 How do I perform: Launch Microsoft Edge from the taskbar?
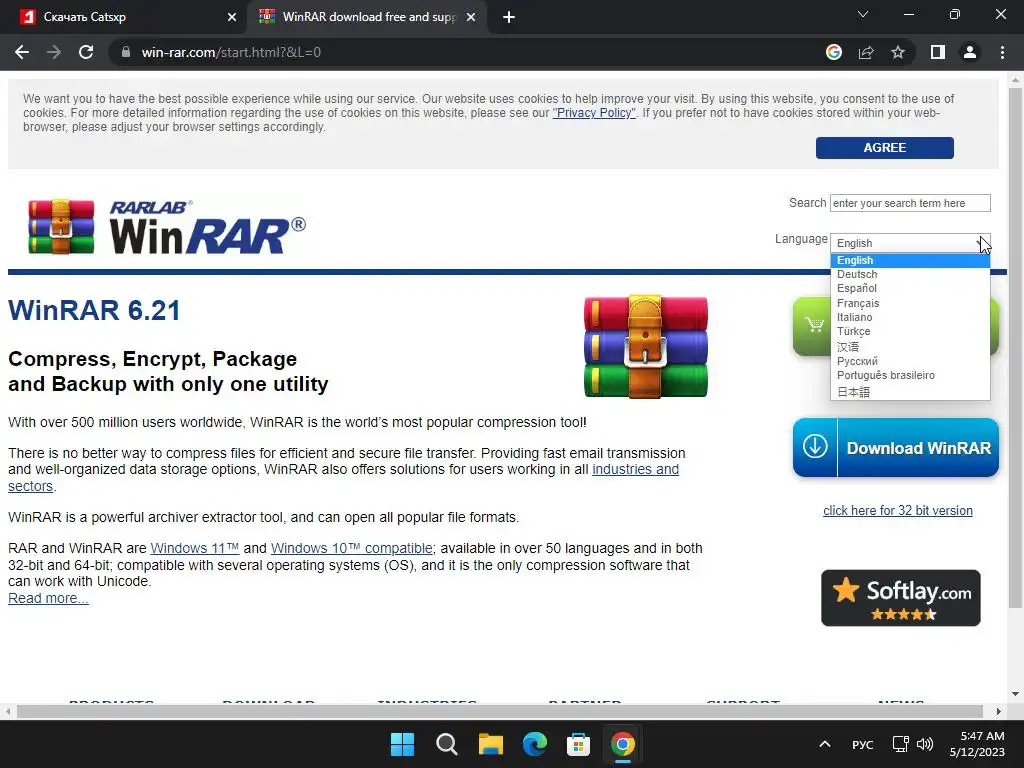[535, 744]
